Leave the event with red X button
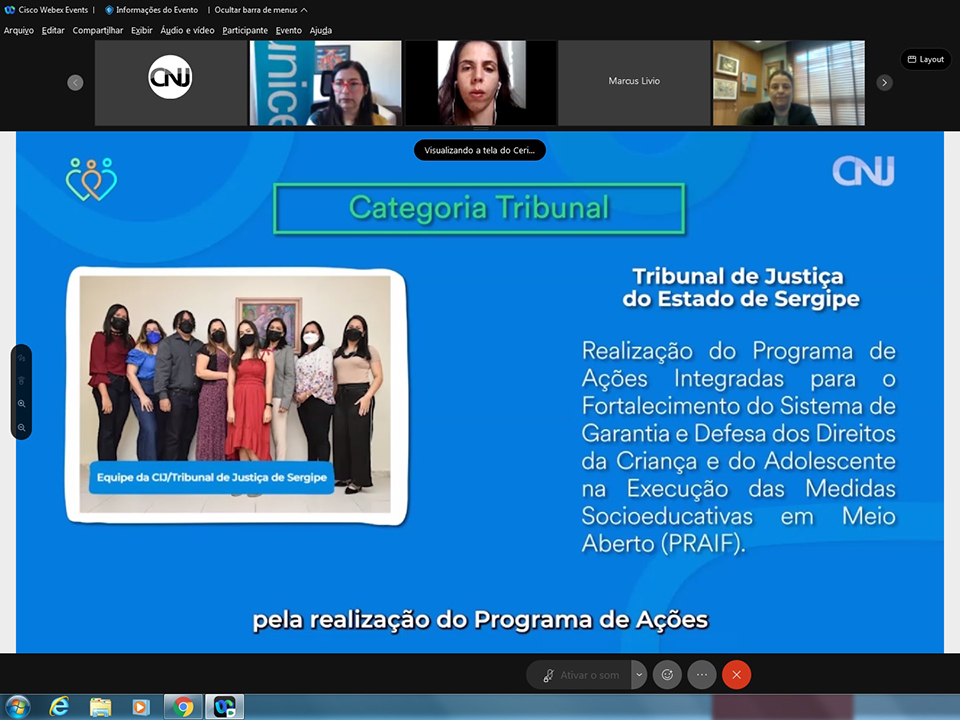 click(x=737, y=675)
